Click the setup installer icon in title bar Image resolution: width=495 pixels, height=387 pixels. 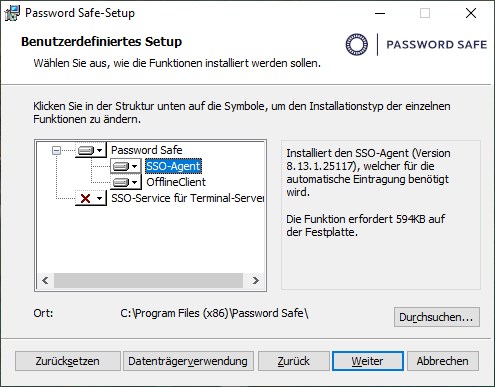(12, 13)
